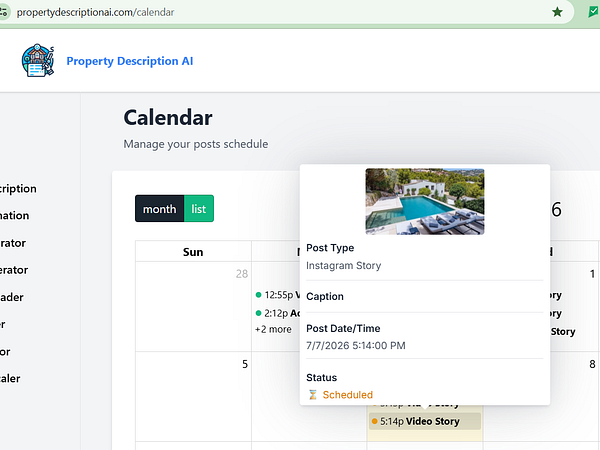Click the Property Description AI logo icon

pos(38,60)
